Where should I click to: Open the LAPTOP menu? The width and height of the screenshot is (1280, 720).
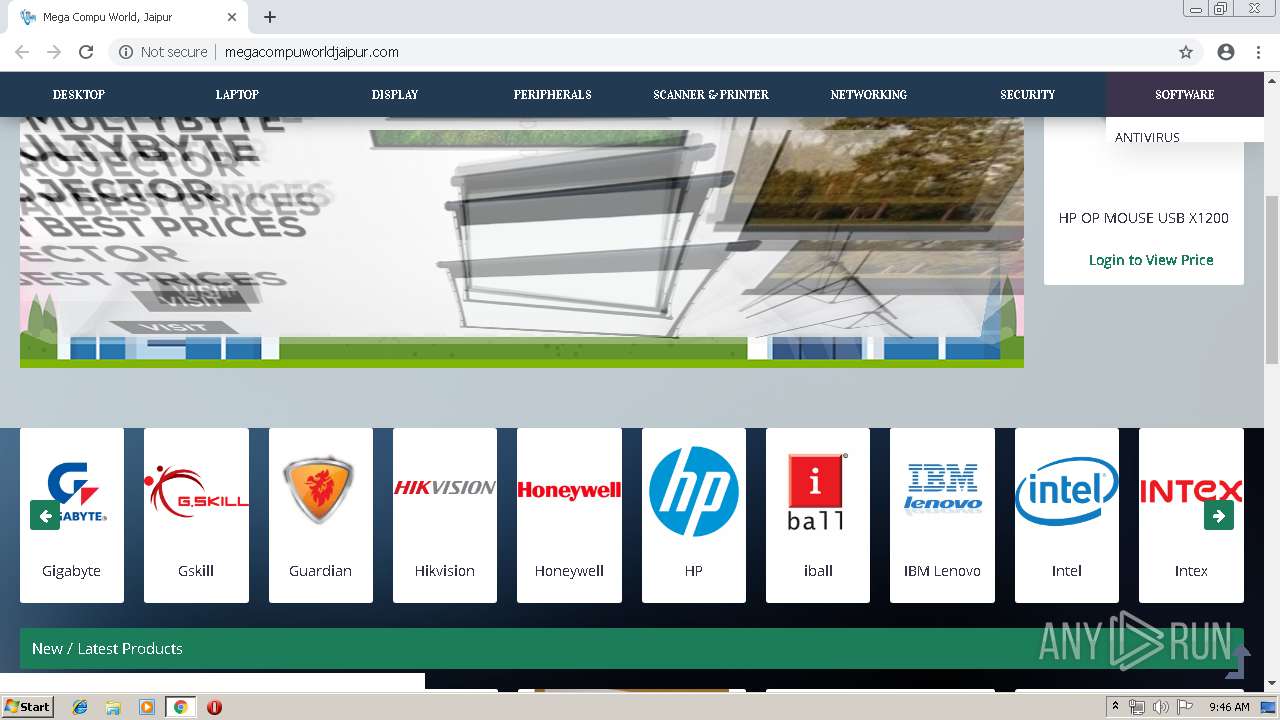[237, 94]
